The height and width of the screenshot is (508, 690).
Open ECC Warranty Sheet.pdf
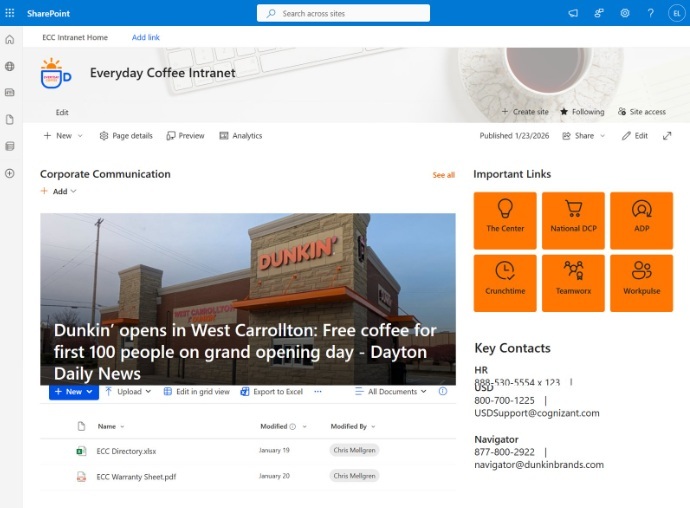pos(136,477)
